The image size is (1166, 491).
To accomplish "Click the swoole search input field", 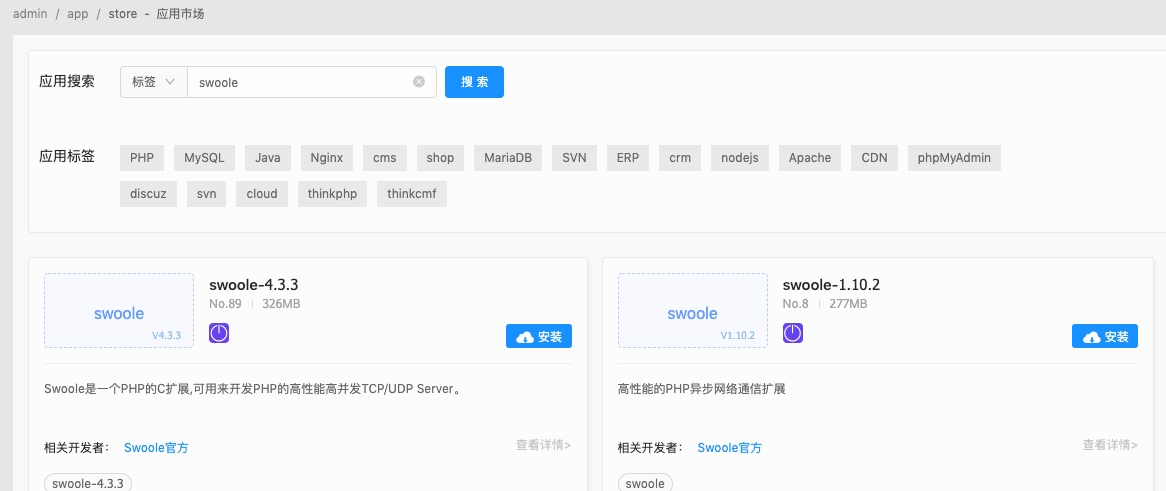I will [312, 82].
